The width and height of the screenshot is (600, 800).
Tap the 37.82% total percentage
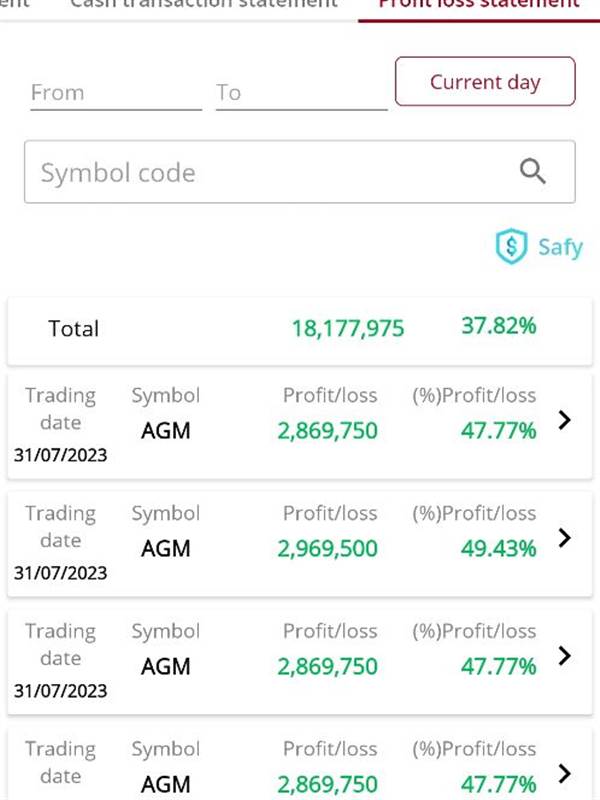coord(499,326)
